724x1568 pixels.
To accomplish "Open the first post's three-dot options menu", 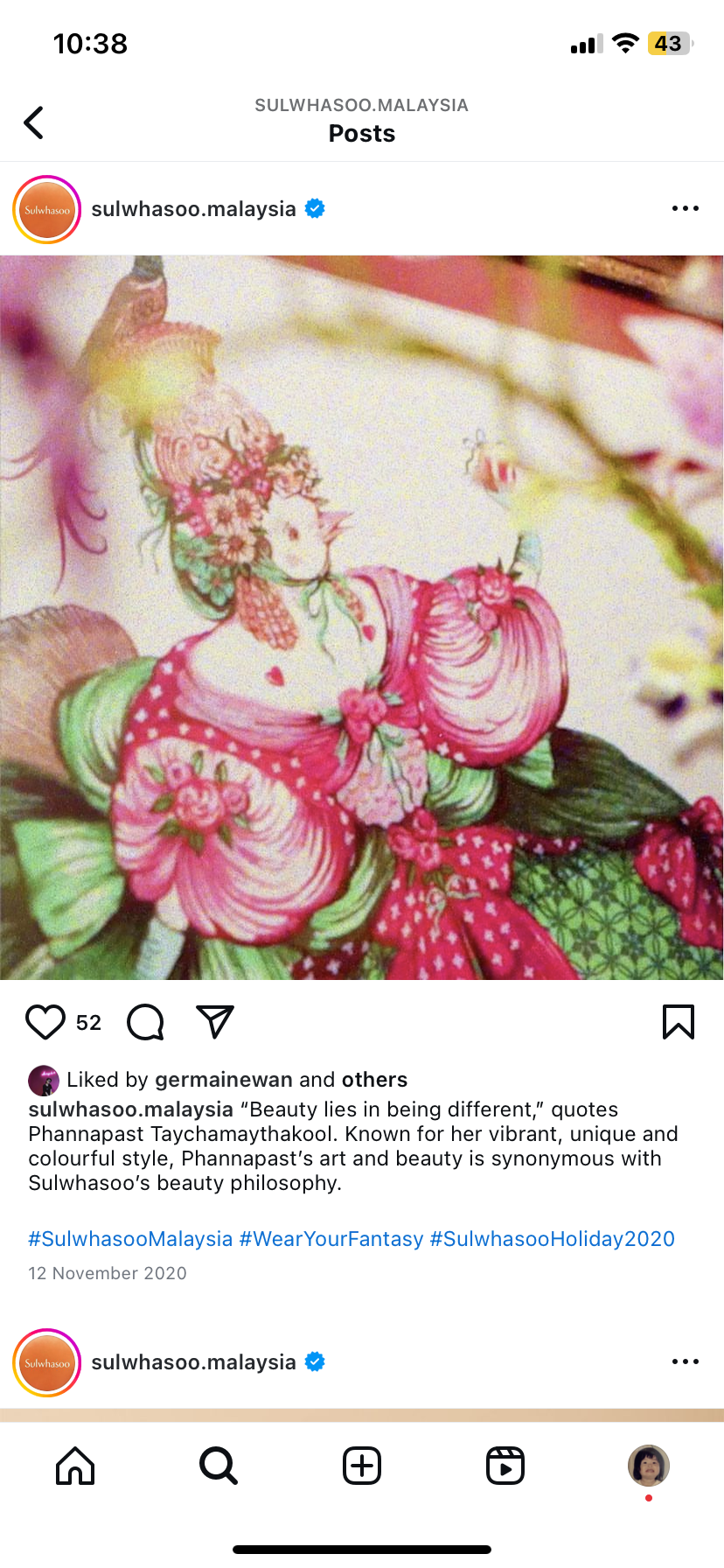I will coord(686,208).
